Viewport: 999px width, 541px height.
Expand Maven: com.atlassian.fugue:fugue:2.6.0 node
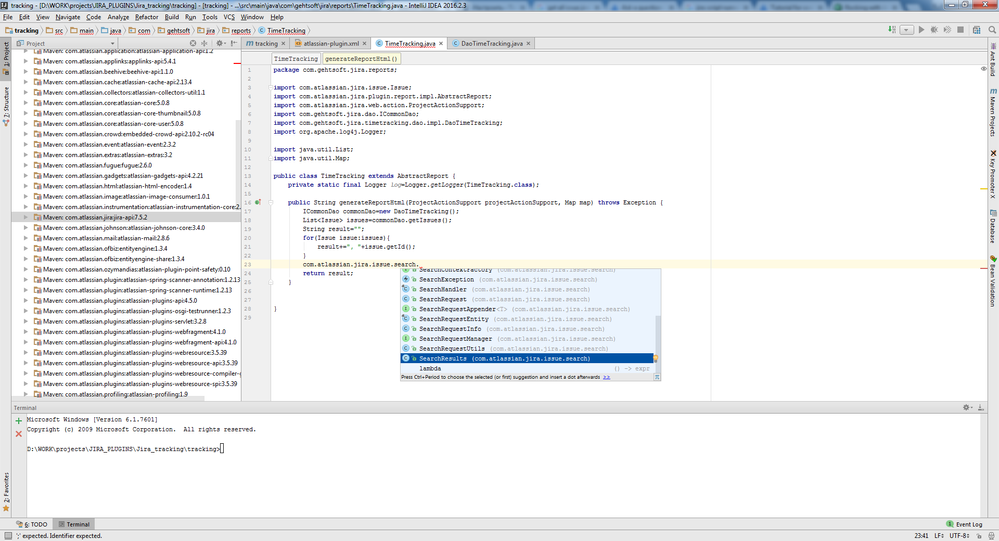[25, 165]
